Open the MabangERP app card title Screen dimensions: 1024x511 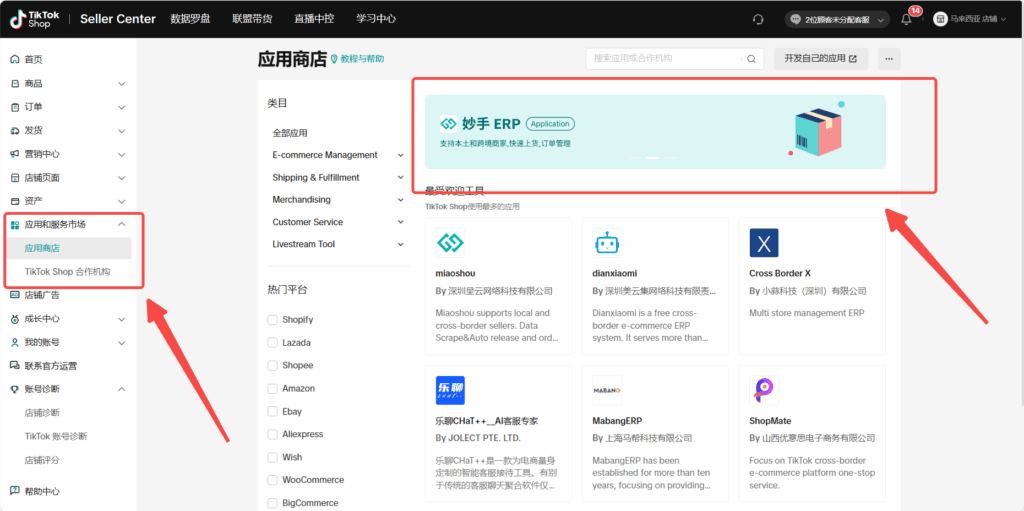617,421
